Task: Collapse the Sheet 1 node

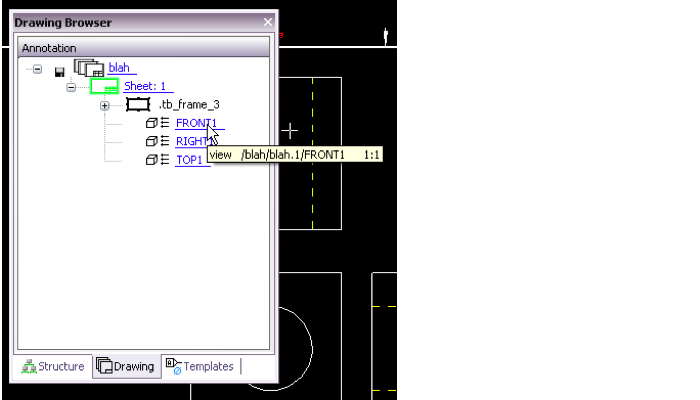Action: 71,87
